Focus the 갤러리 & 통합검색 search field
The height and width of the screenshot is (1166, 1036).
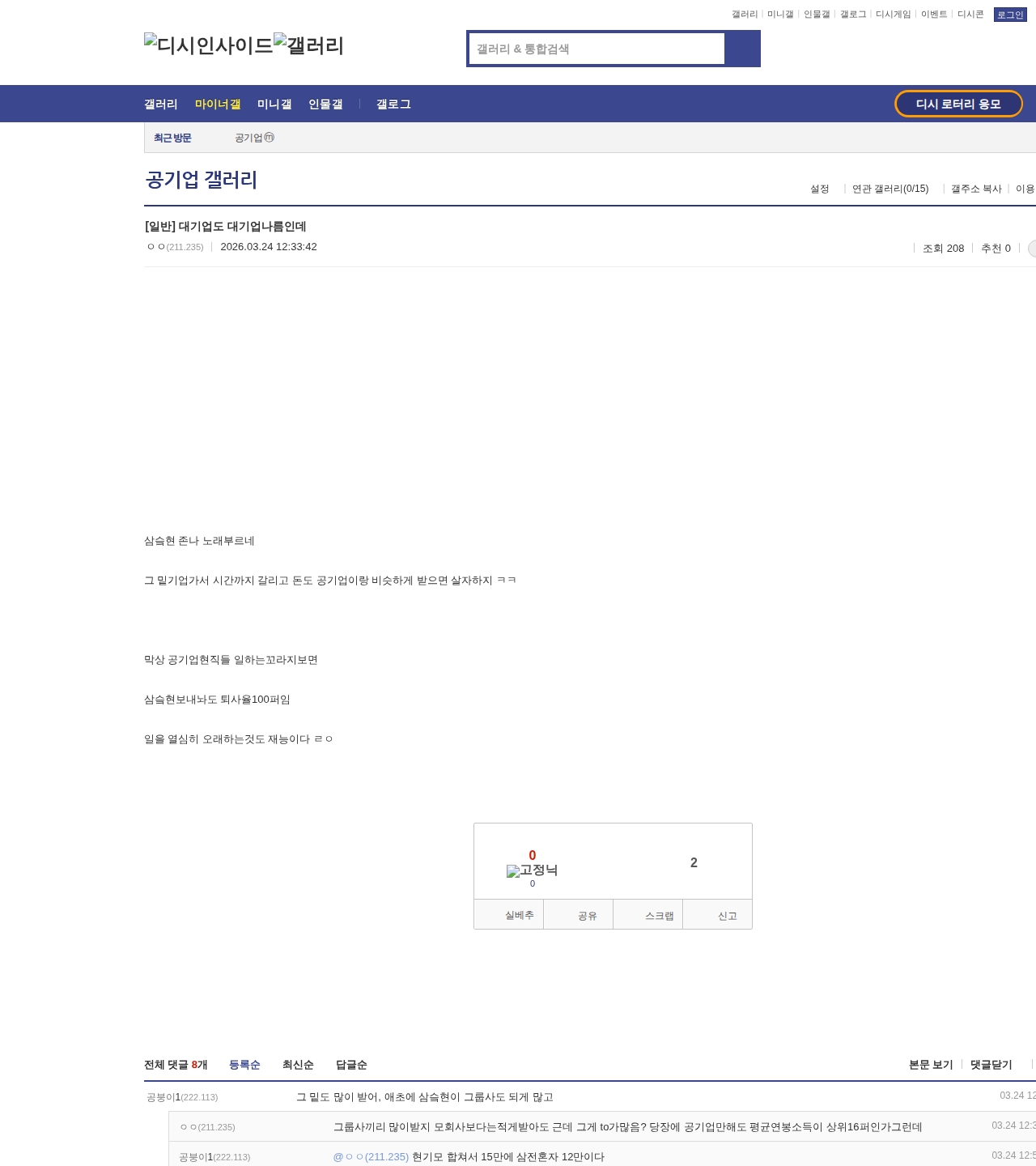(x=597, y=49)
